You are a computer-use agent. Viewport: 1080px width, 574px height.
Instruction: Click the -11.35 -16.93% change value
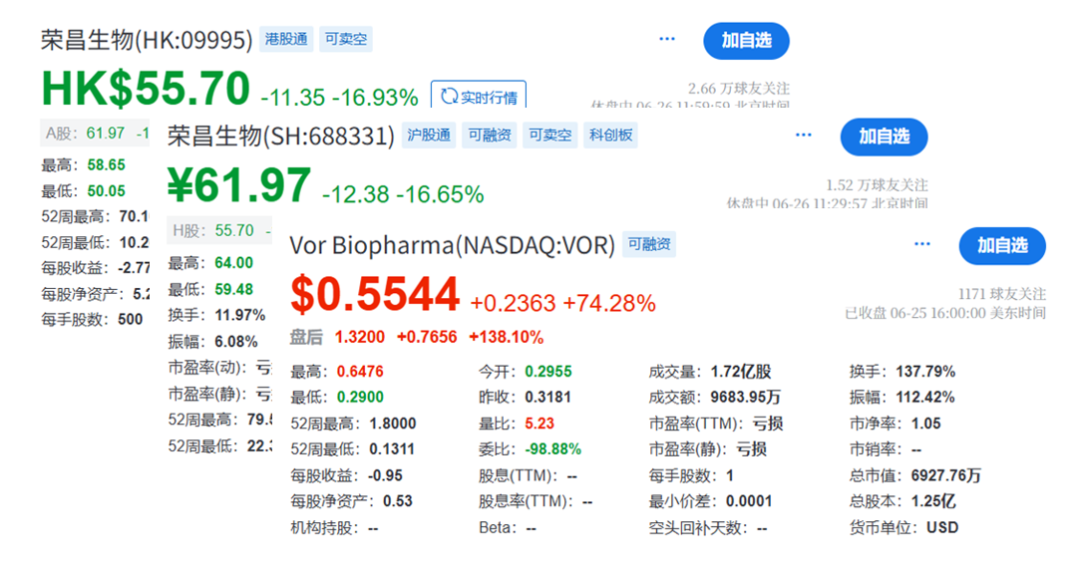pyautogui.click(x=340, y=97)
